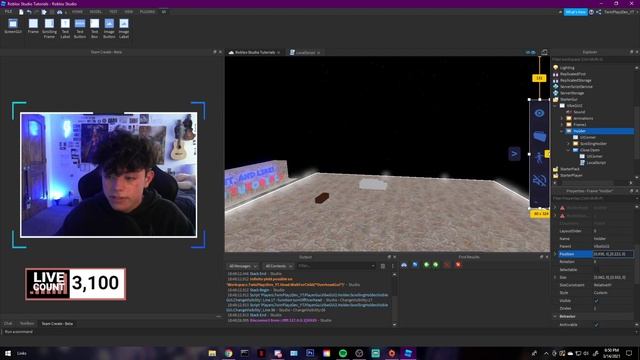Select StarterPack in the Explorer
Screen dimensions: 640x360
point(570,169)
